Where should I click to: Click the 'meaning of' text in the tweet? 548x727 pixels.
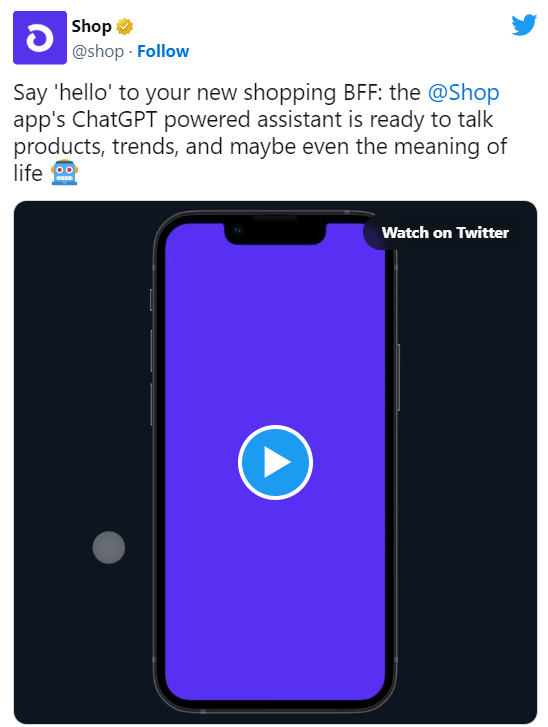451,146
